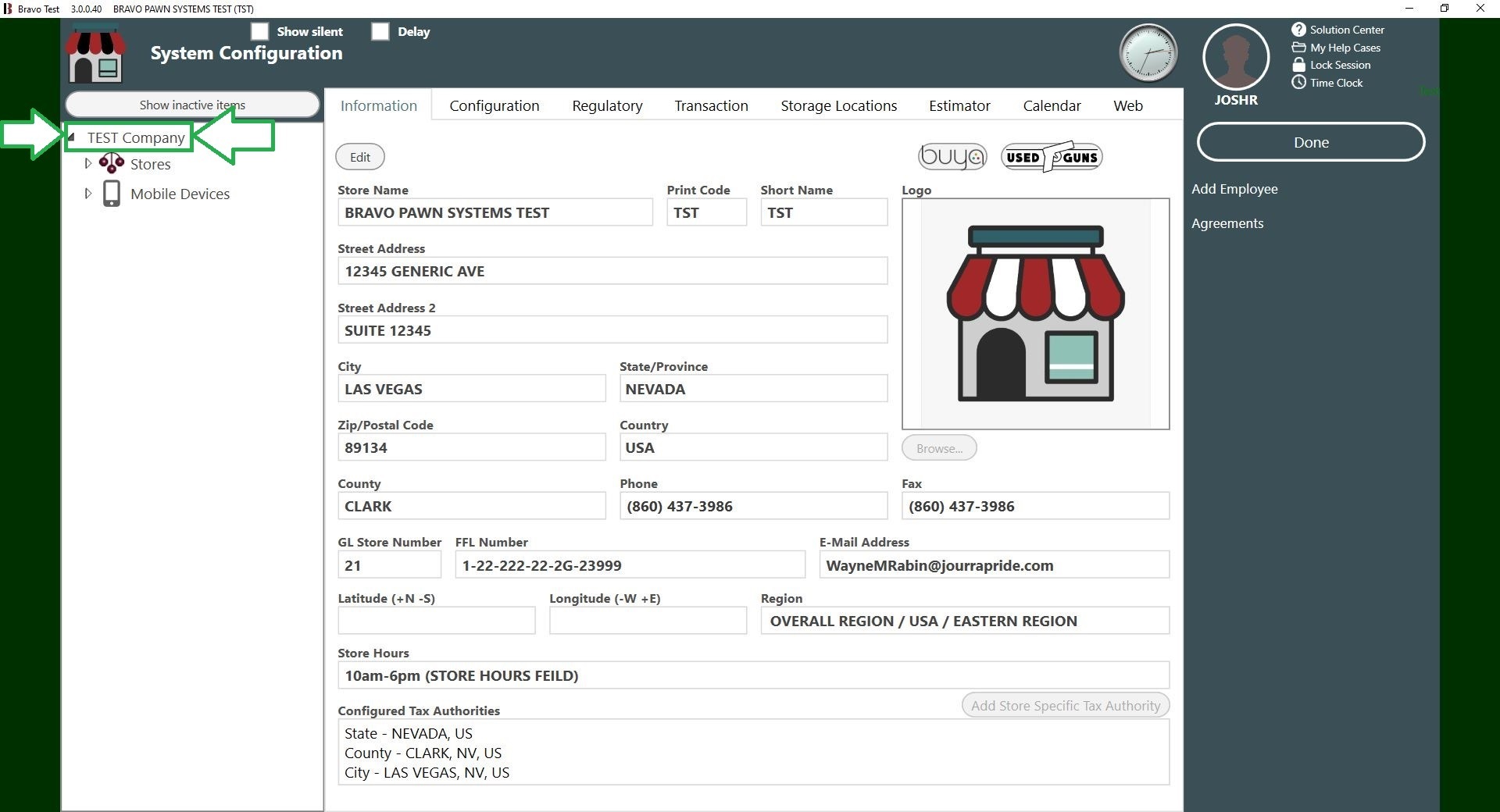Click the empty Longitude field
Screen dimensions: 1500x812
(x=648, y=620)
